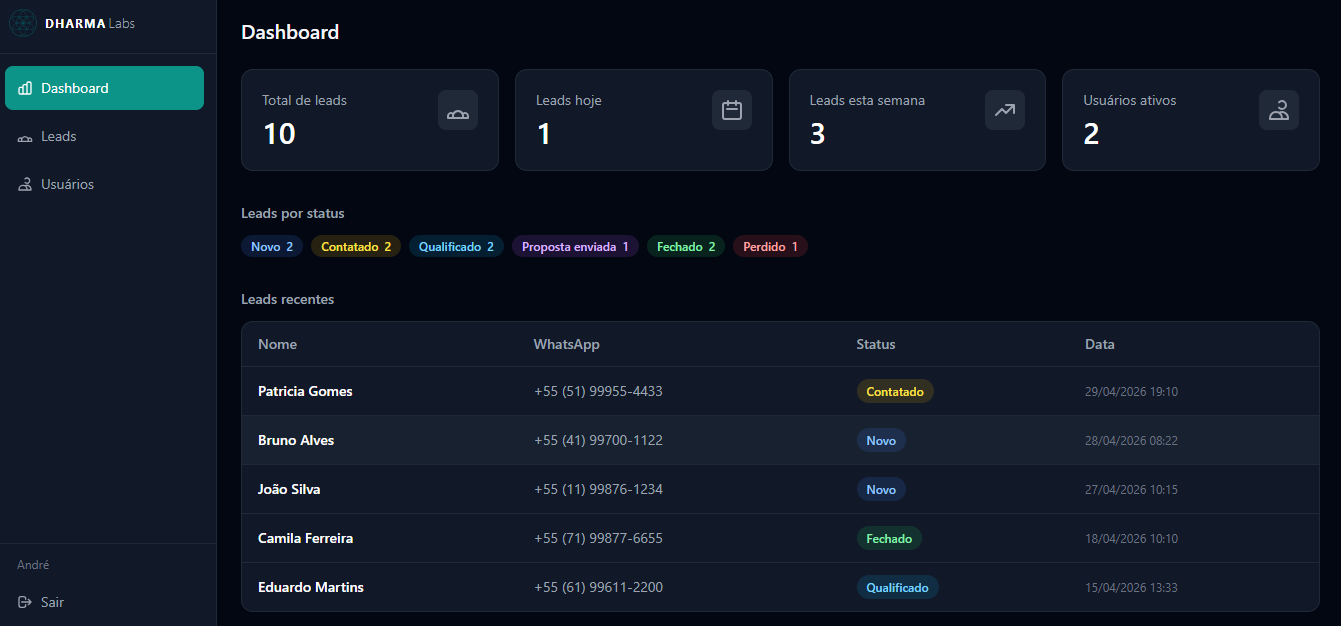
Task: Click Novo badge in João Silva row
Action: (881, 489)
